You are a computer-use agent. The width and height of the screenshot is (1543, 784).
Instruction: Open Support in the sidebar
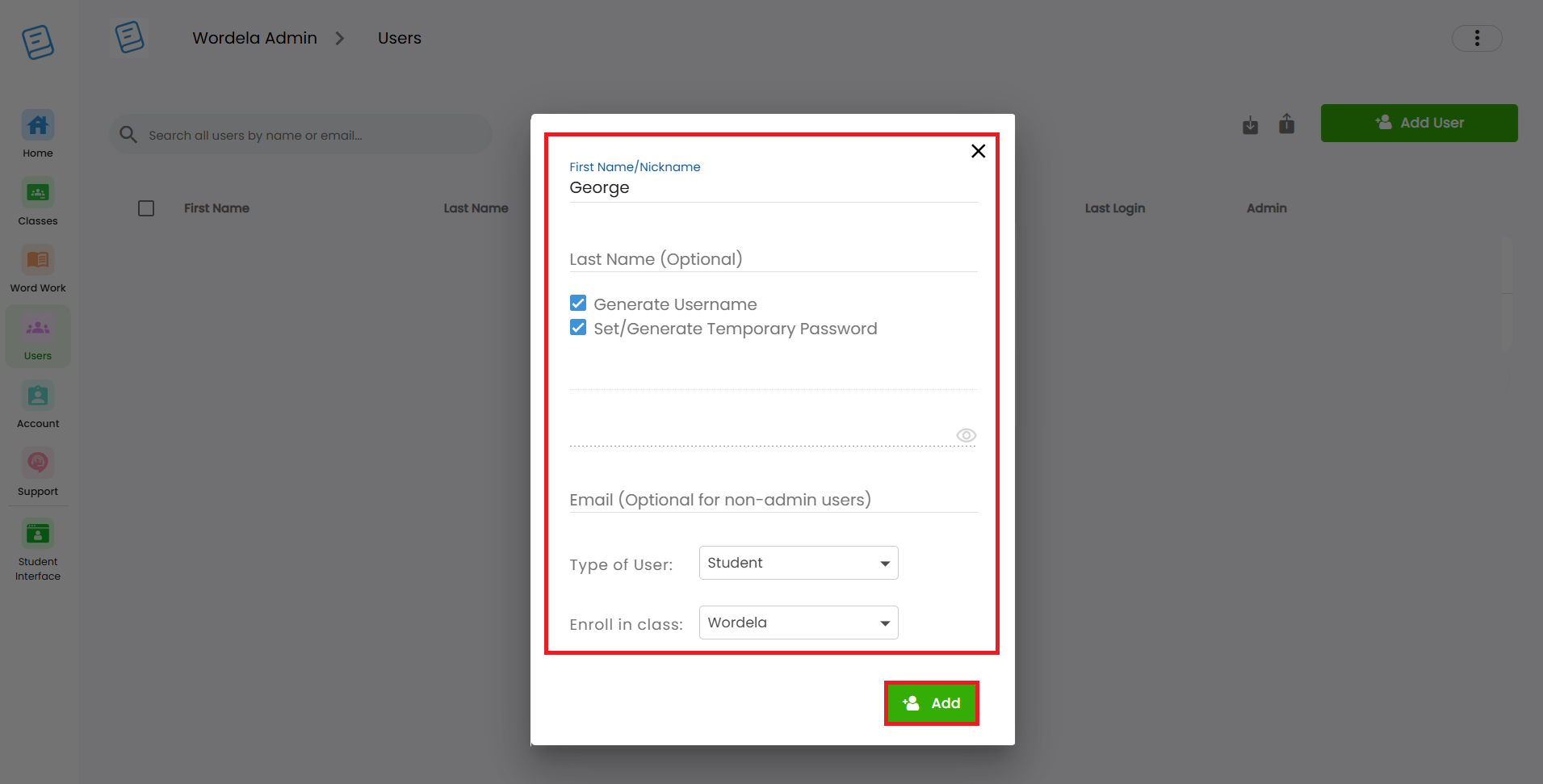click(38, 463)
